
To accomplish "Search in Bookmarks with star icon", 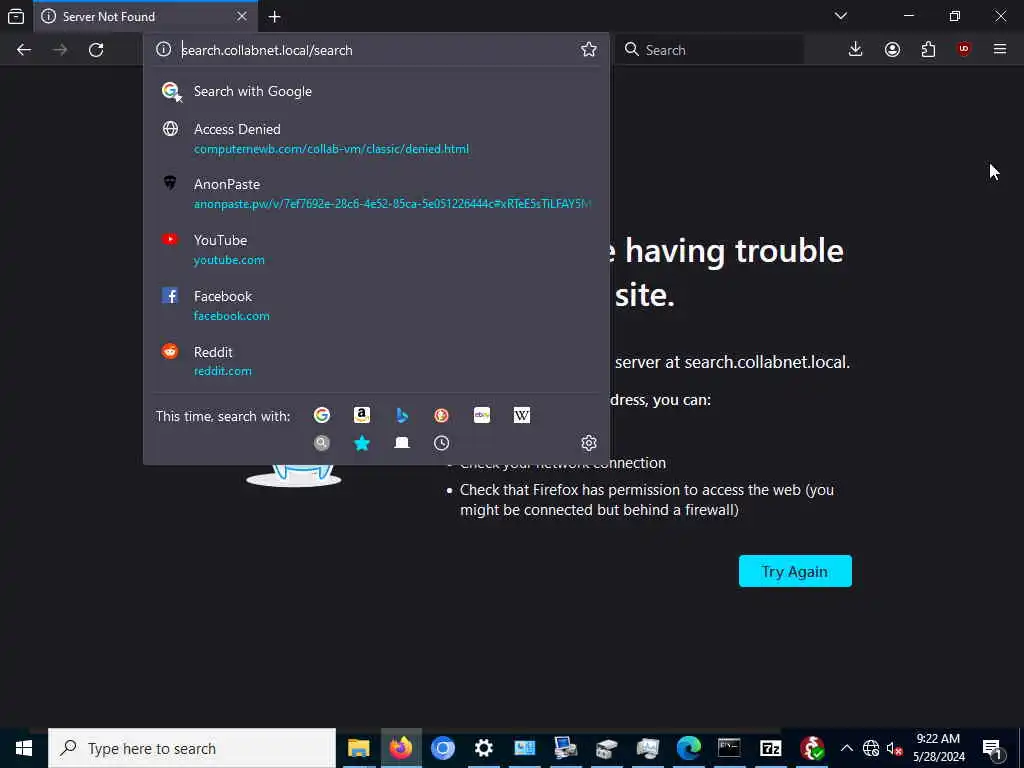I will 362,443.
